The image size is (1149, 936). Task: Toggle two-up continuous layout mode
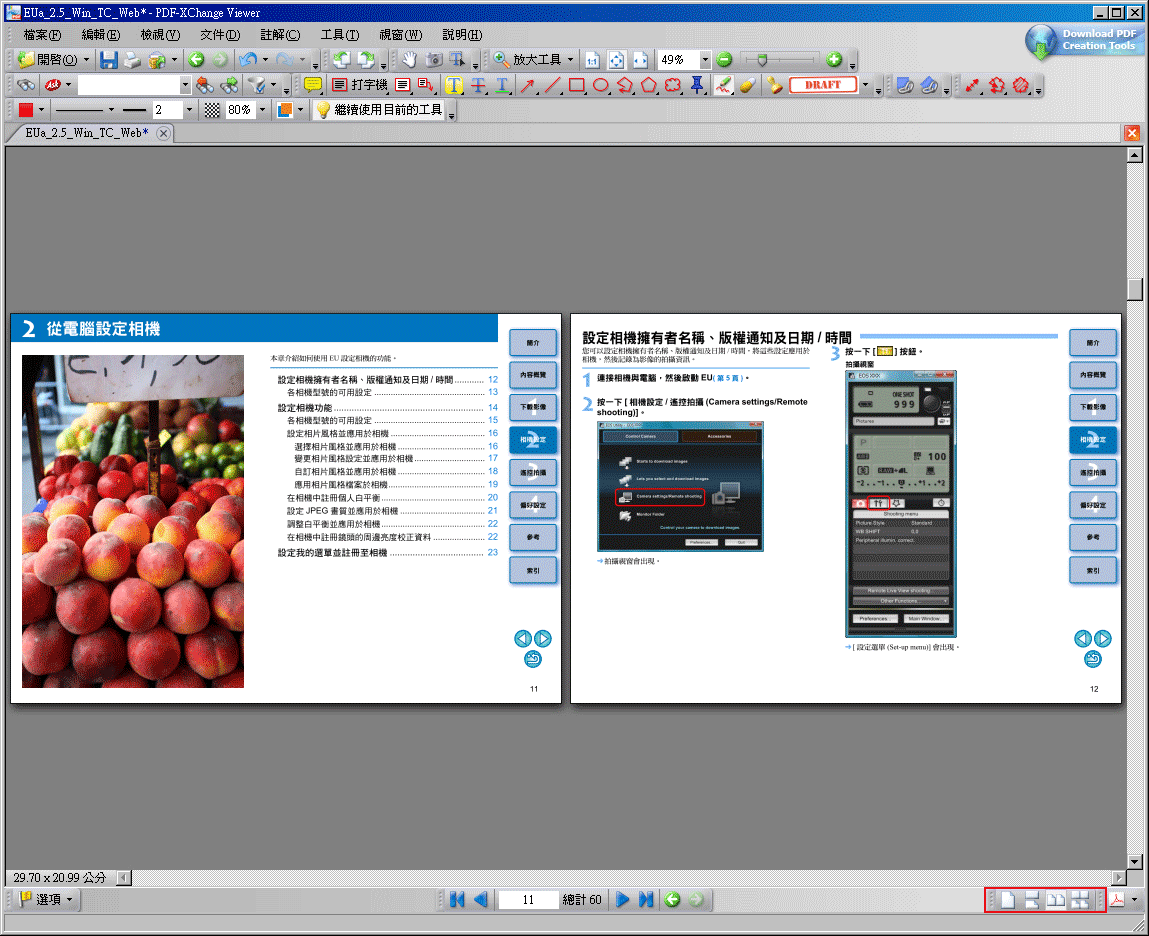pos(1081,899)
